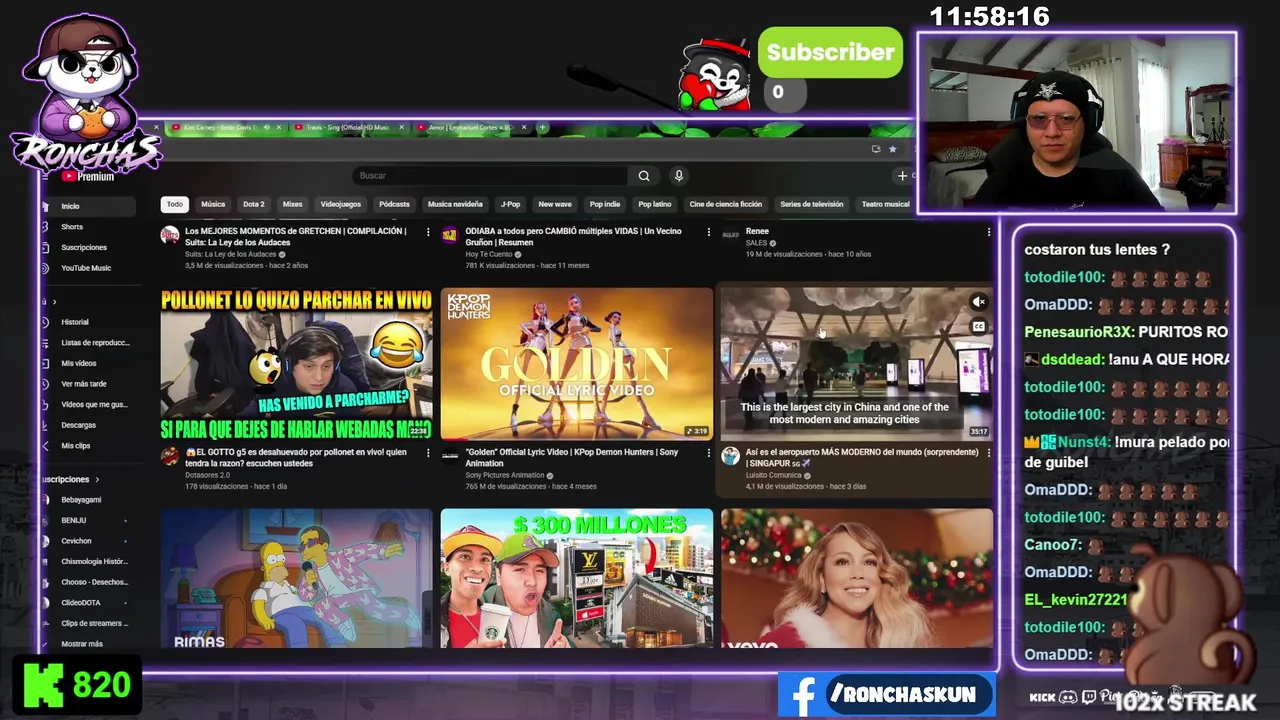This screenshot has height=720, width=1280.
Task: Expand the 'Tú' section chevron
Action: [x=54, y=302]
